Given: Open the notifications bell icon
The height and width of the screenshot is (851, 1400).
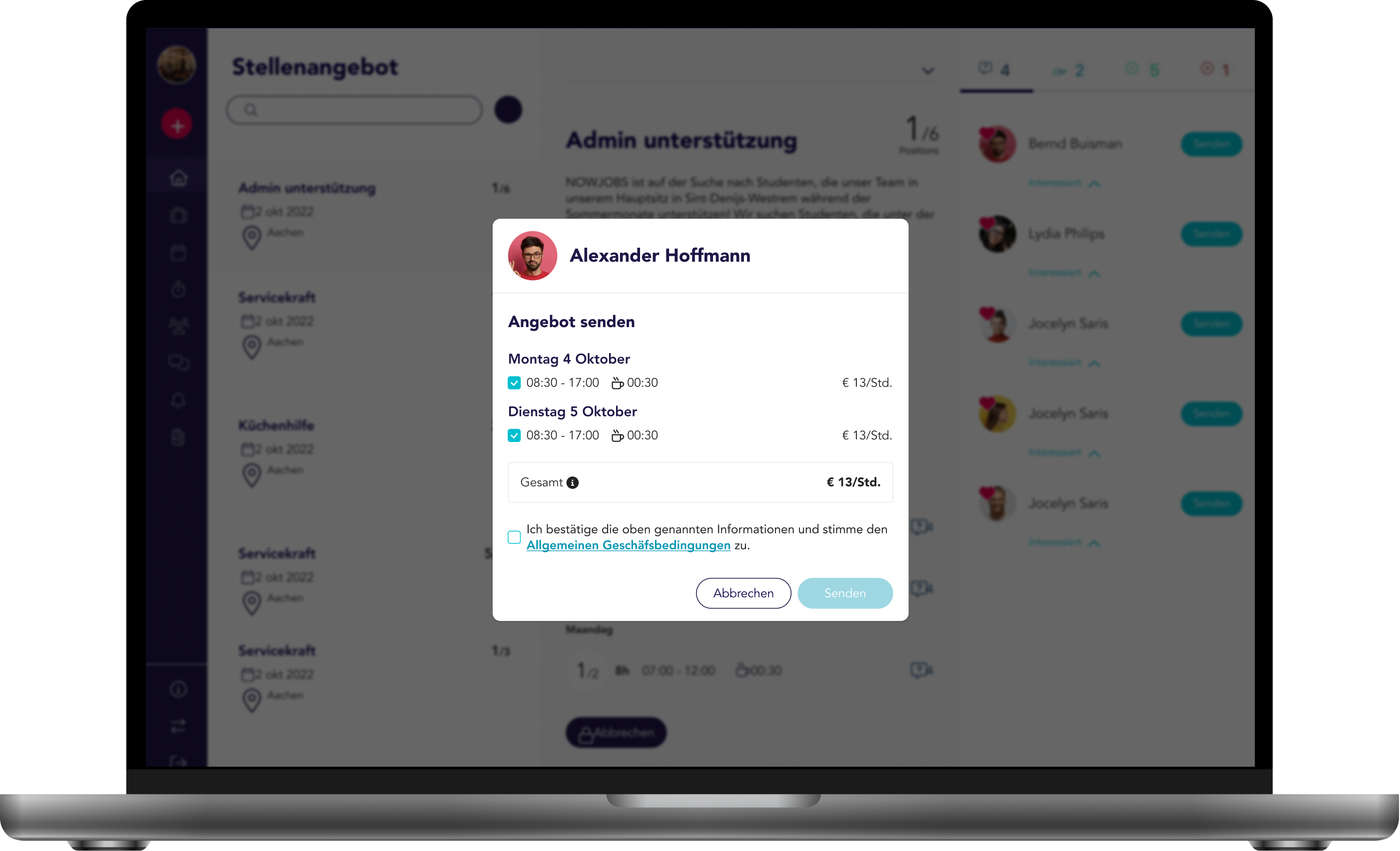Looking at the screenshot, I should point(178,400).
